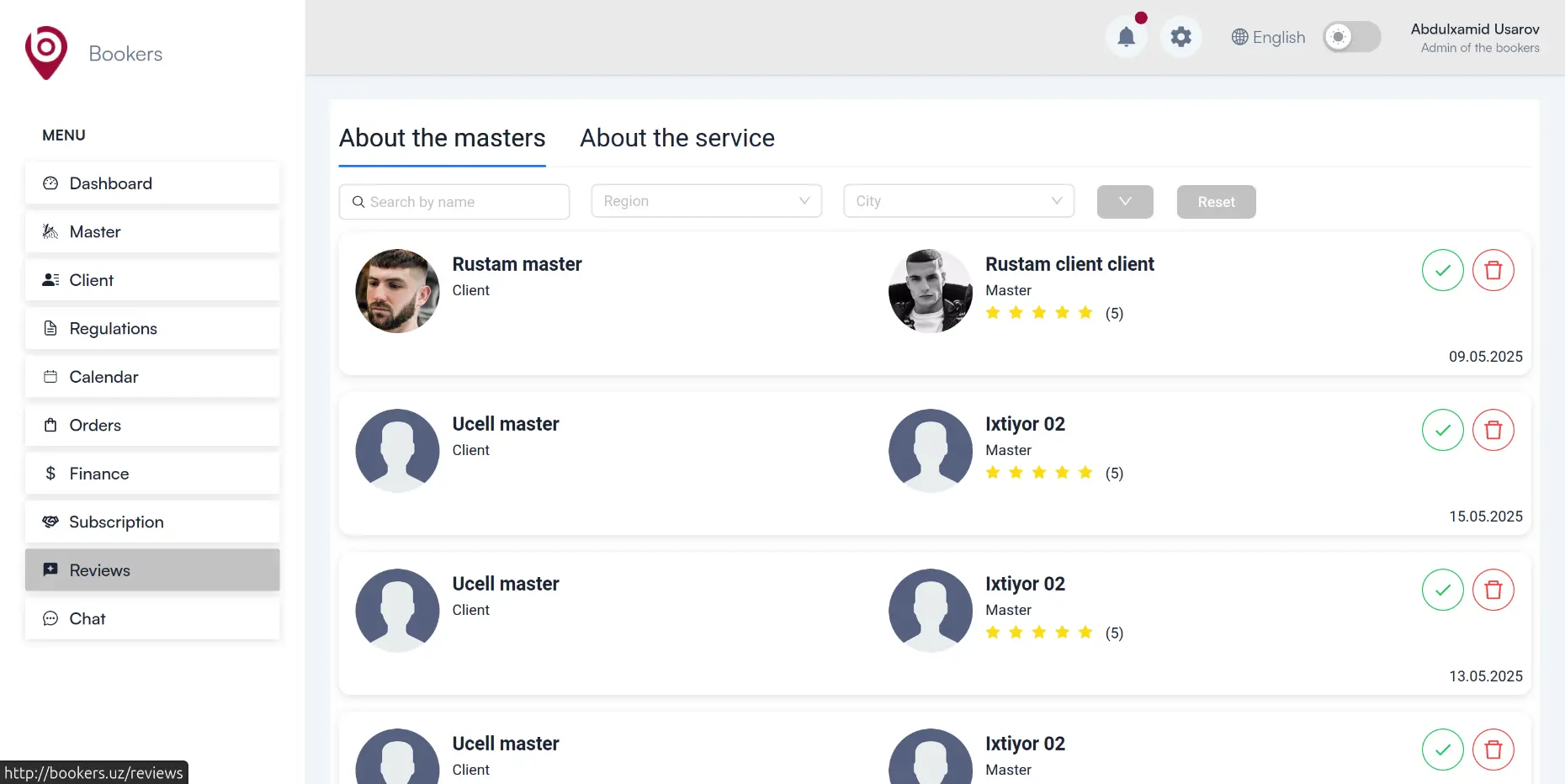The width and height of the screenshot is (1565, 784).
Task: Open settings gear in header
Action: (x=1180, y=37)
